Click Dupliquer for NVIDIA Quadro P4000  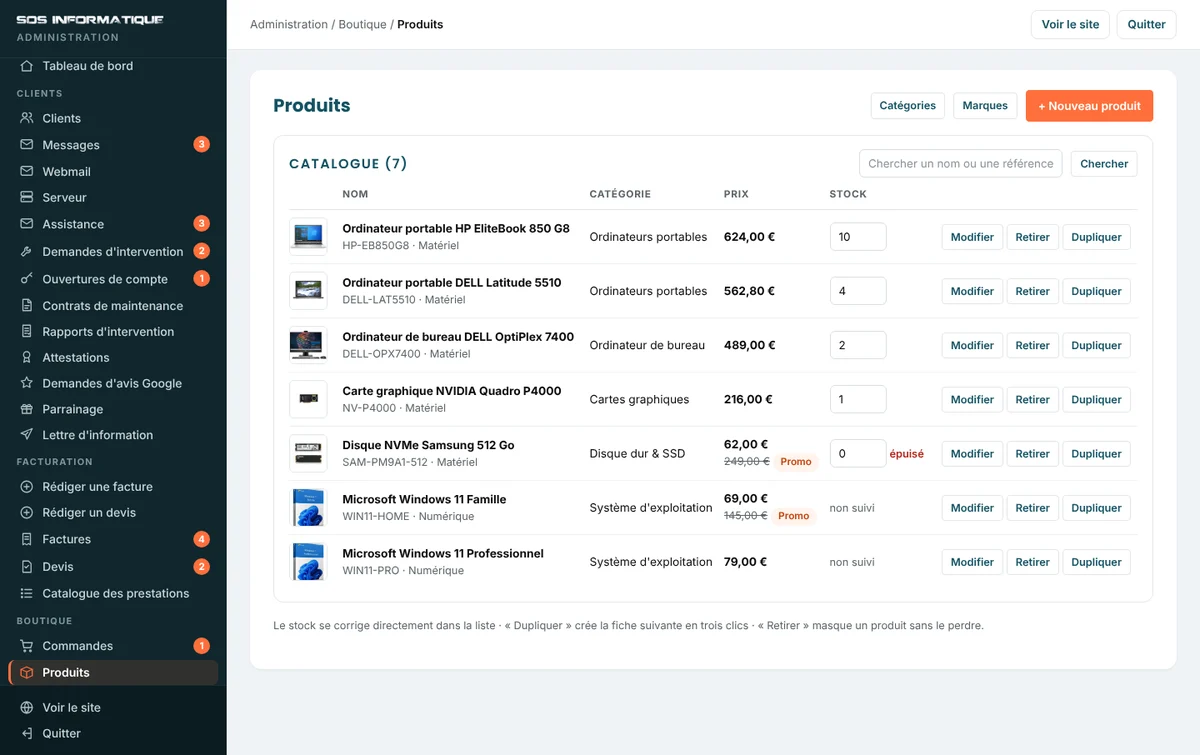(x=1096, y=400)
